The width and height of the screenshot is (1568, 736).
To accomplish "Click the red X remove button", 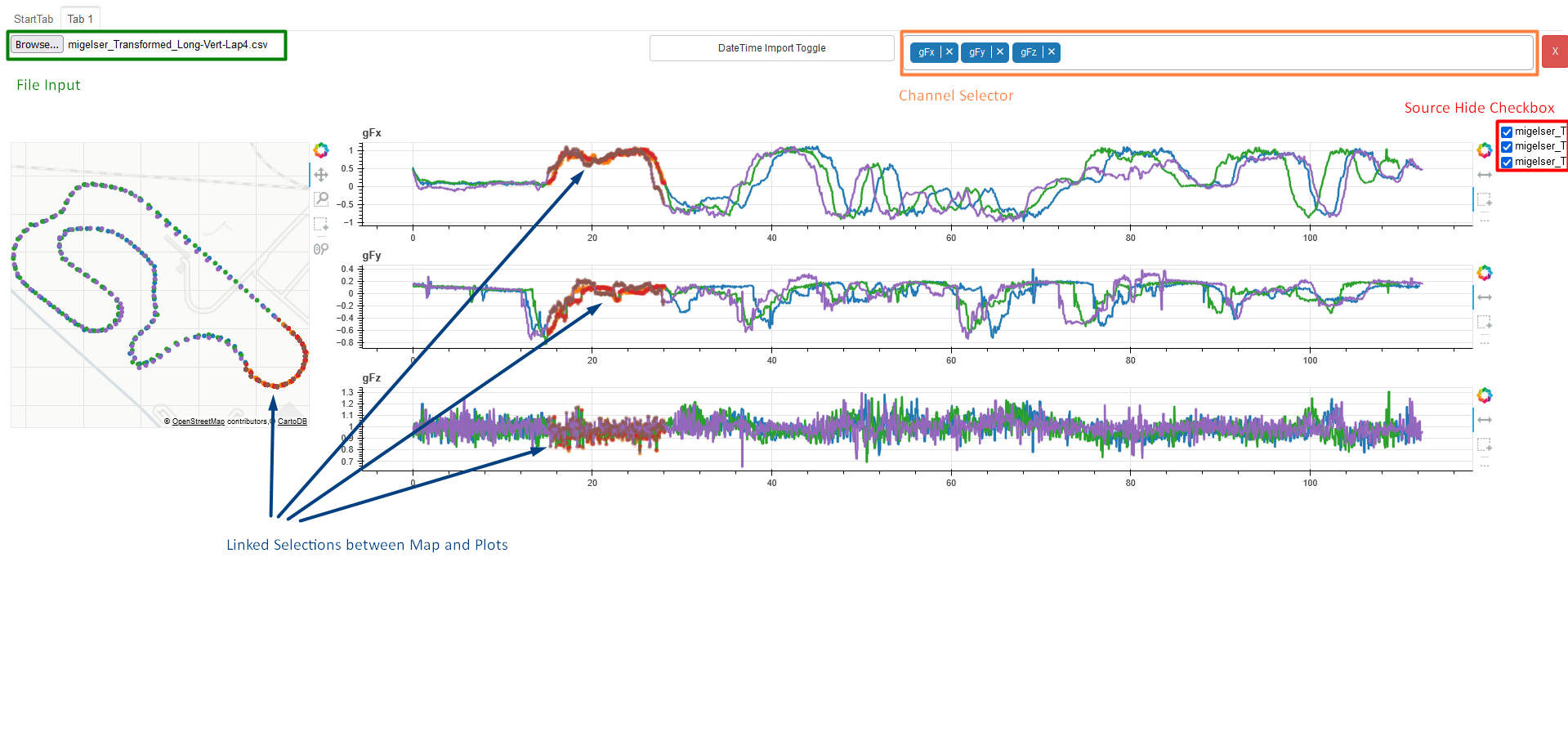I will coord(1555,51).
